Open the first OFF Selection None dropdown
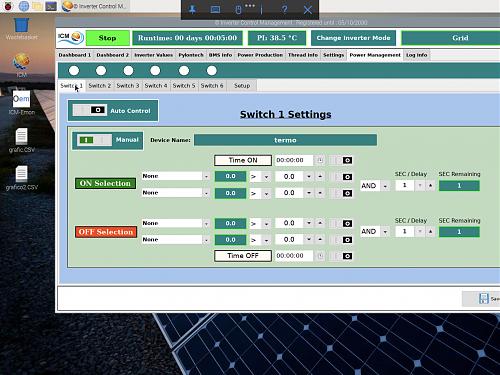Screen dimensions: 500x375 pyautogui.click(x=176, y=223)
